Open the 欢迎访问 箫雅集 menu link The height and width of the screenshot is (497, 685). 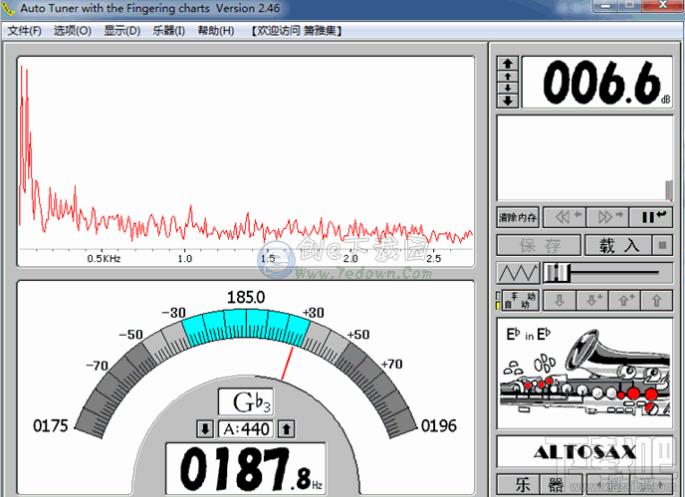[297, 31]
